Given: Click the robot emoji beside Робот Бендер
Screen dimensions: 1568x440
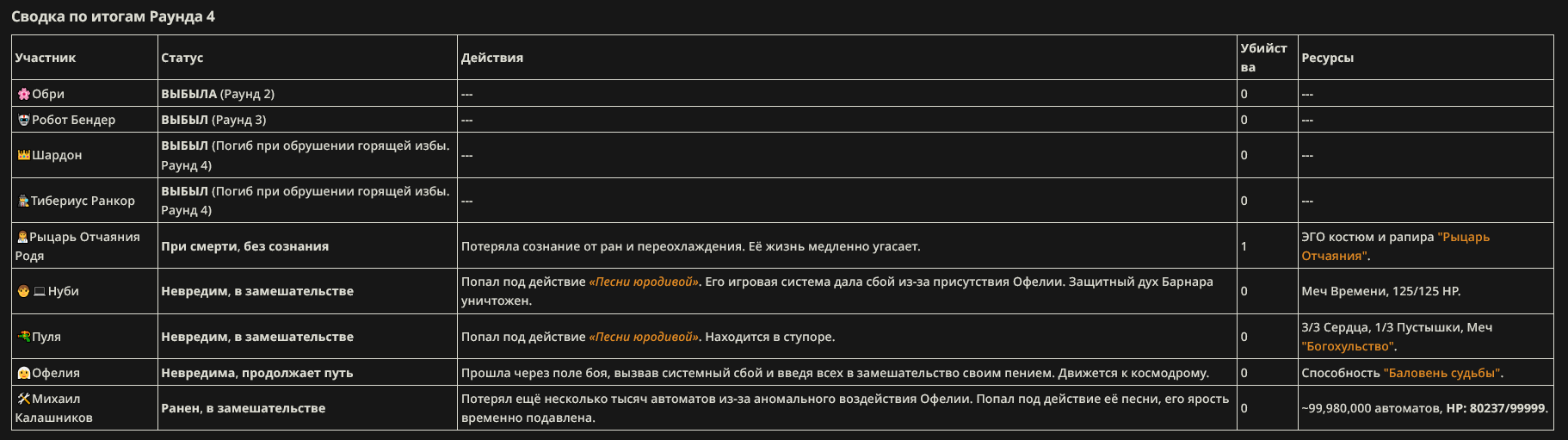Looking at the screenshot, I should coord(24,120).
